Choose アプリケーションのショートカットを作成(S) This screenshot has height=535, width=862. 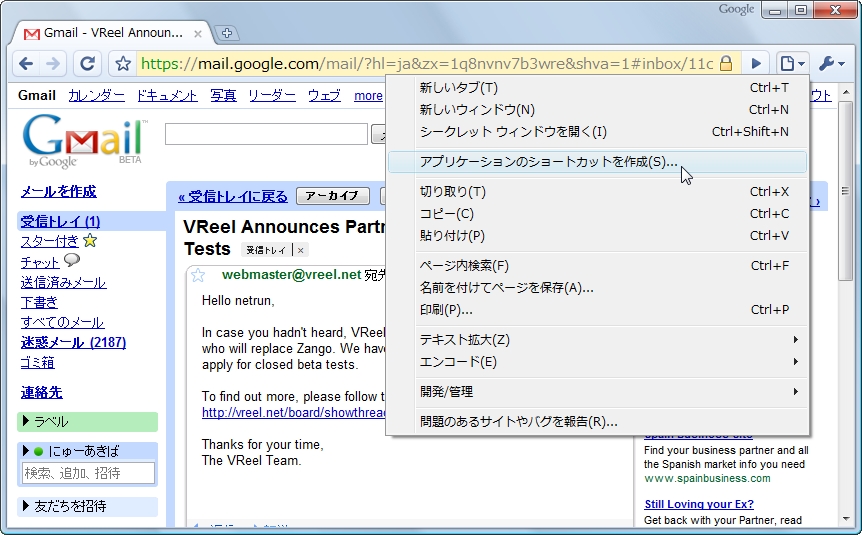597,162
